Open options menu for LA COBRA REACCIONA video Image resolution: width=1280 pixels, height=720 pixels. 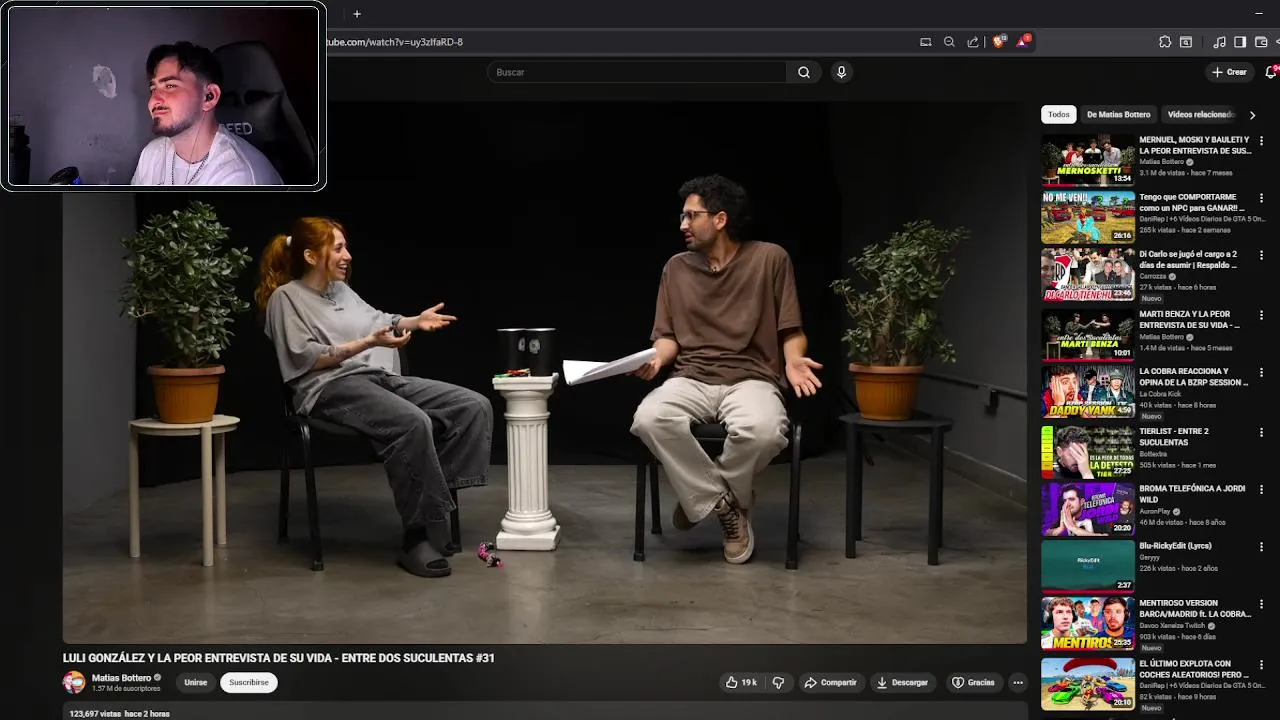pos(1261,372)
